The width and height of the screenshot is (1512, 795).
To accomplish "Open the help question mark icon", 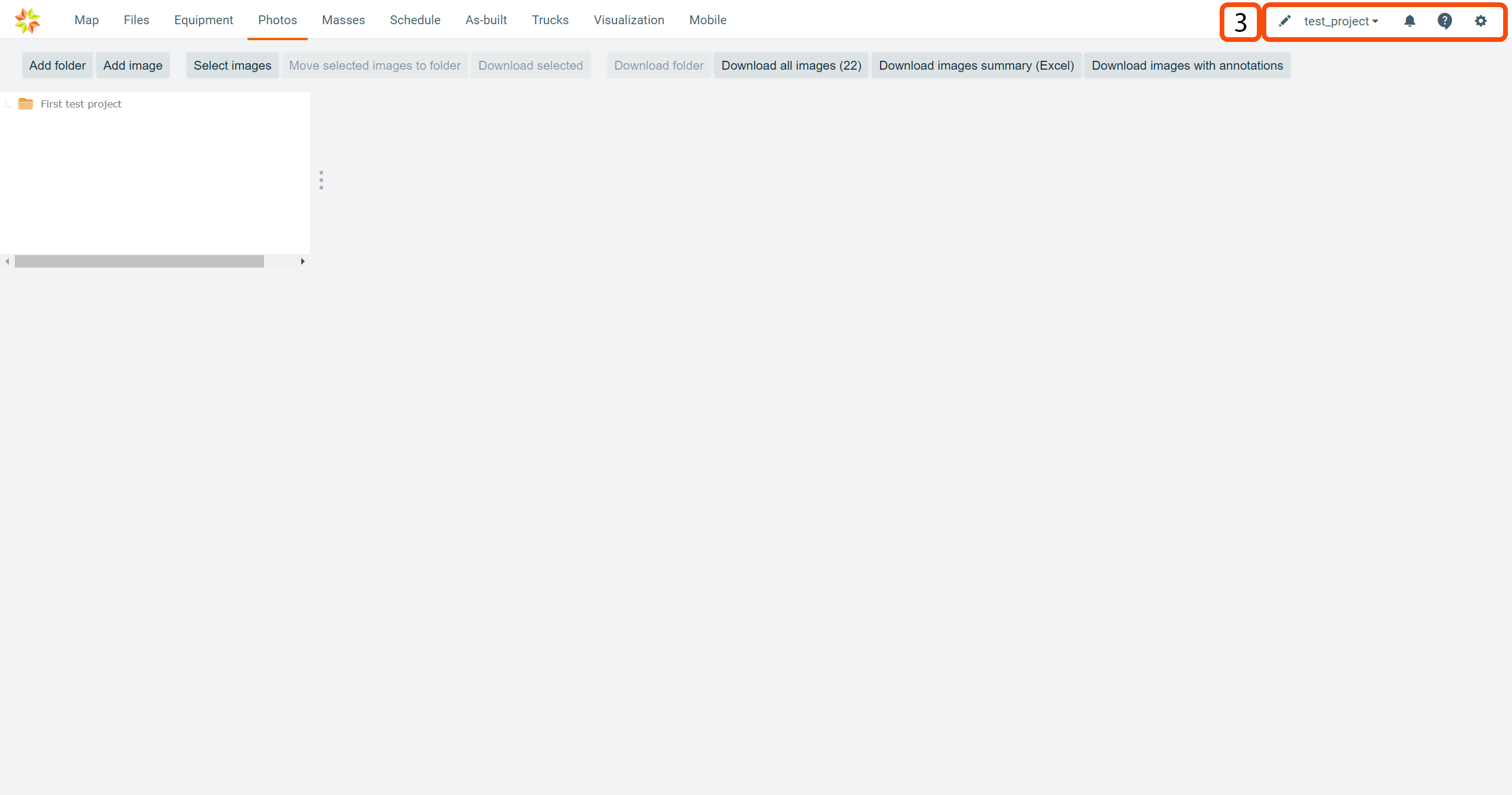I will (1445, 21).
